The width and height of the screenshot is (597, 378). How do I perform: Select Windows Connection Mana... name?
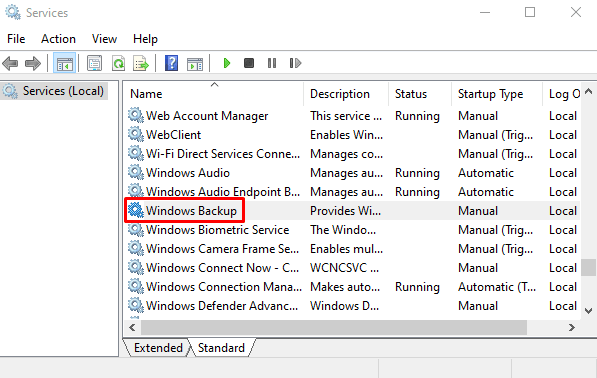tap(224, 287)
